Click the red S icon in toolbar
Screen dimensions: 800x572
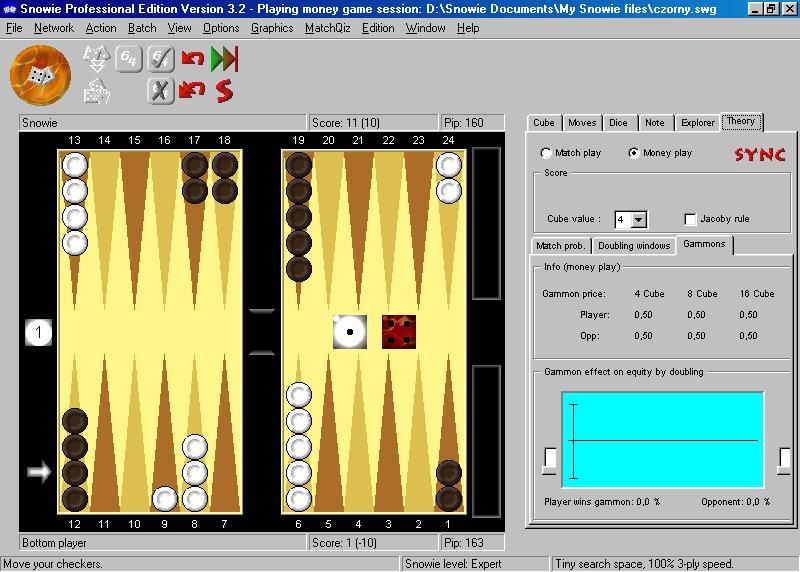(224, 91)
